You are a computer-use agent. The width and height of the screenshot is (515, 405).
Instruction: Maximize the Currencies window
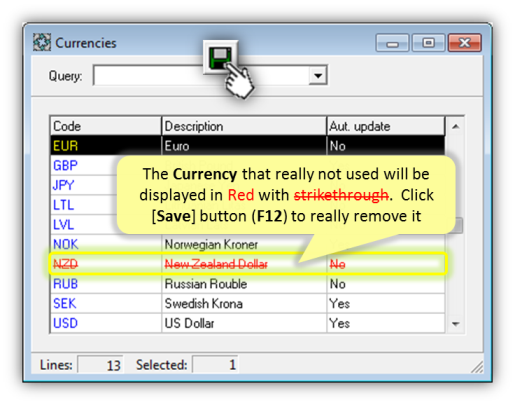click(428, 43)
